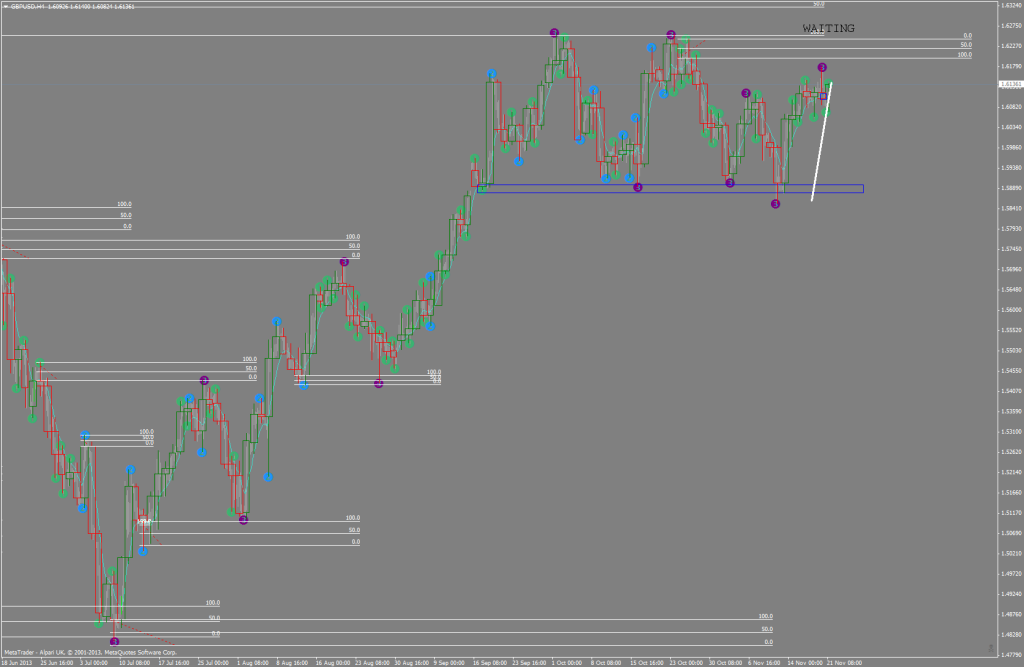The image size is (1024, 667).
Task: Click the MetaTrader Alpari UK copyright text
Action: coord(90,652)
